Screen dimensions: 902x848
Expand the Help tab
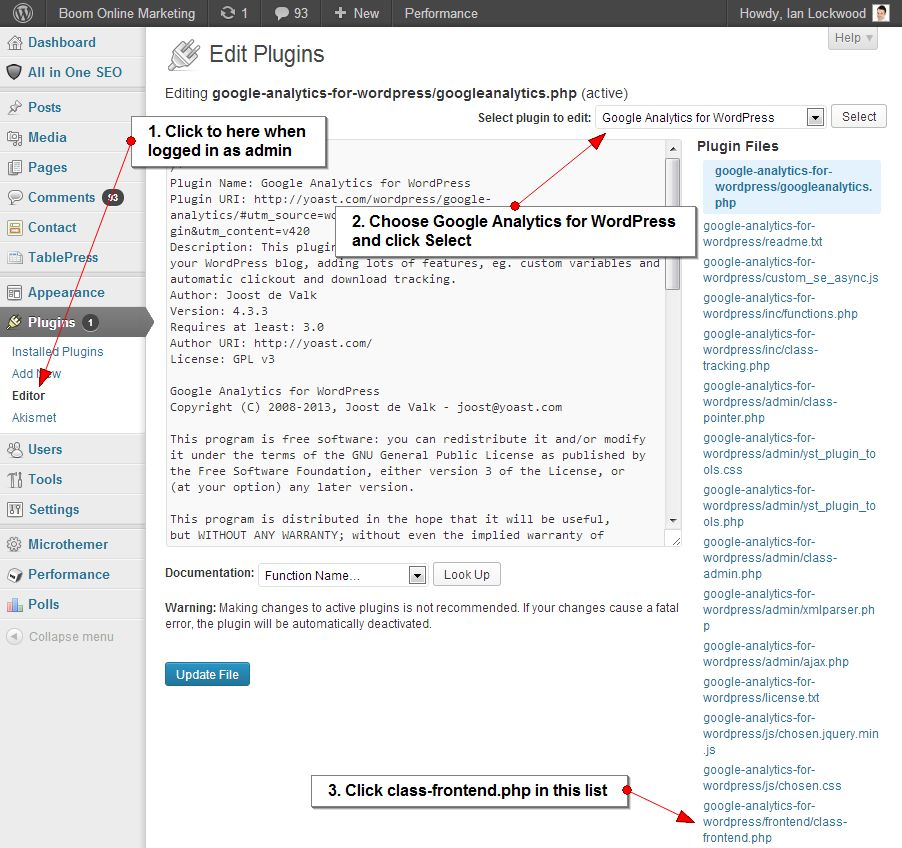852,38
